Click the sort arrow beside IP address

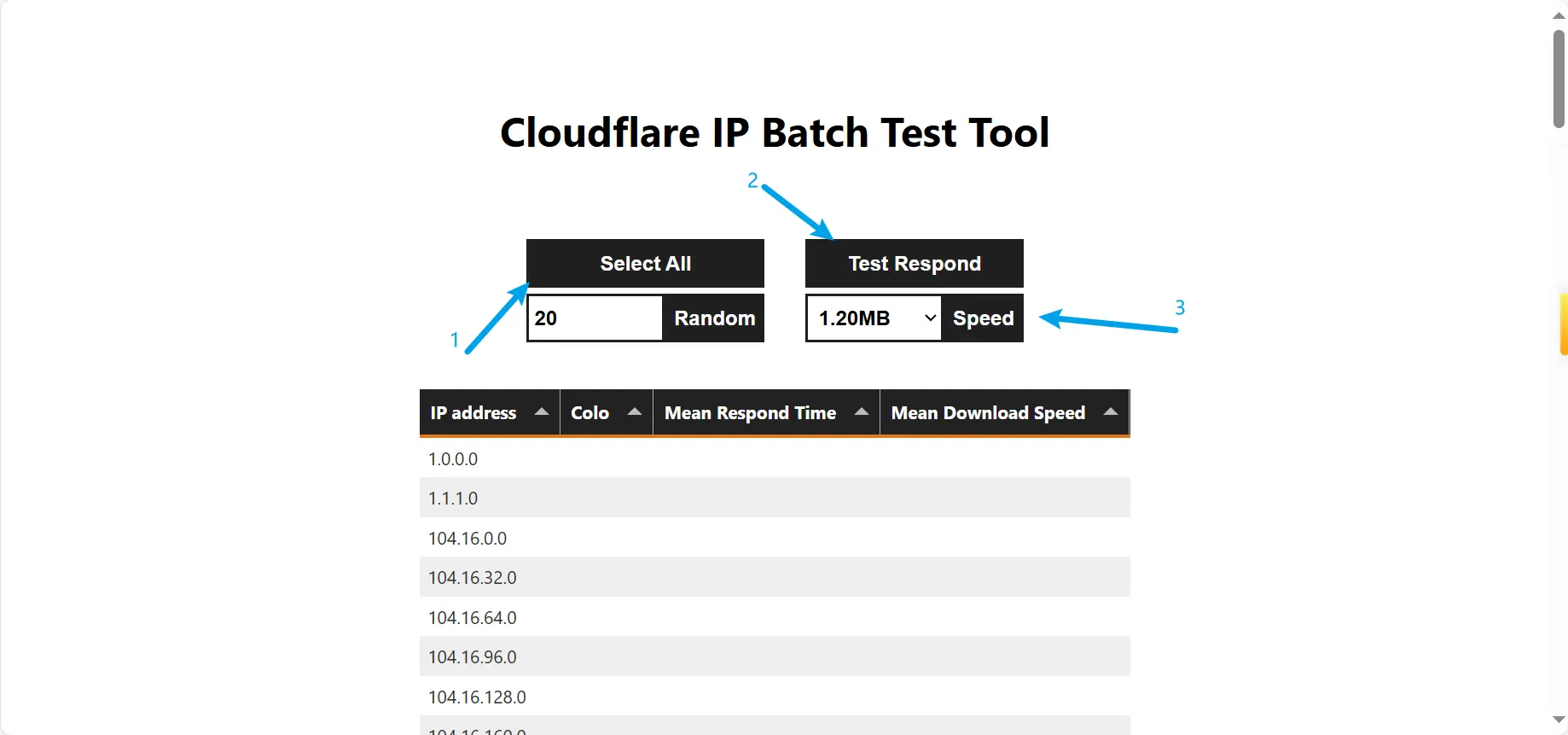(541, 411)
